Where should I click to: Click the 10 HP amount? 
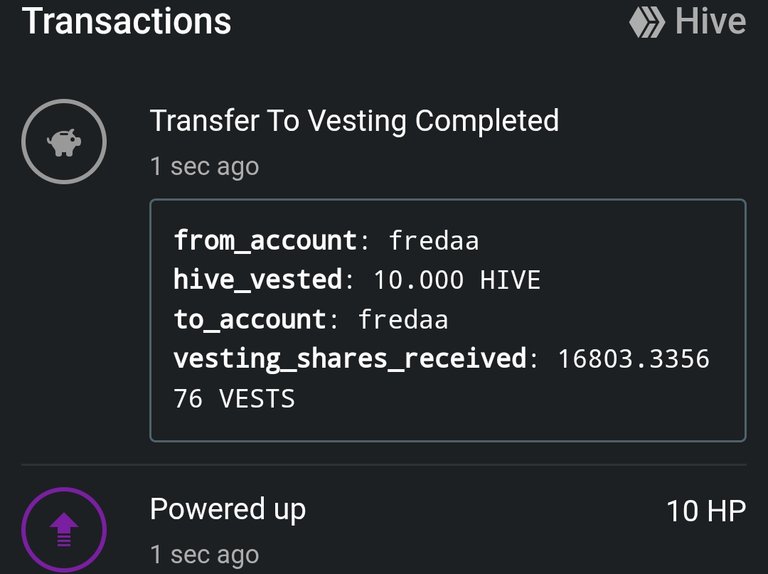pyautogui.click(x=706, y=511)
